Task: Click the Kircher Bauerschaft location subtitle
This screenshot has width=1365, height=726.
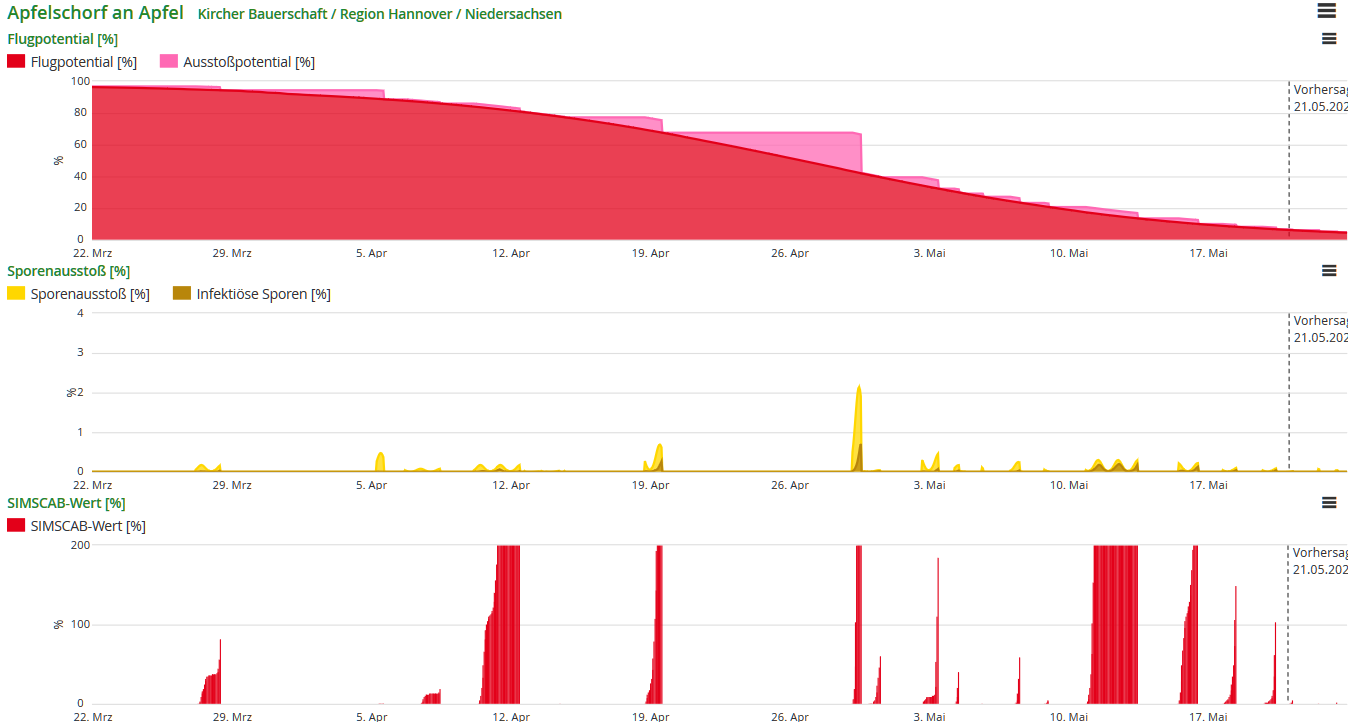Action: click(x=379, y=14)
